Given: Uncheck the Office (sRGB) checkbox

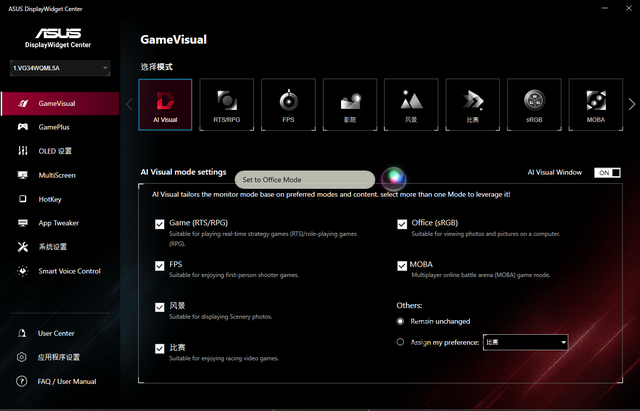Looking at the screenshot, I should tap(402, 224).
